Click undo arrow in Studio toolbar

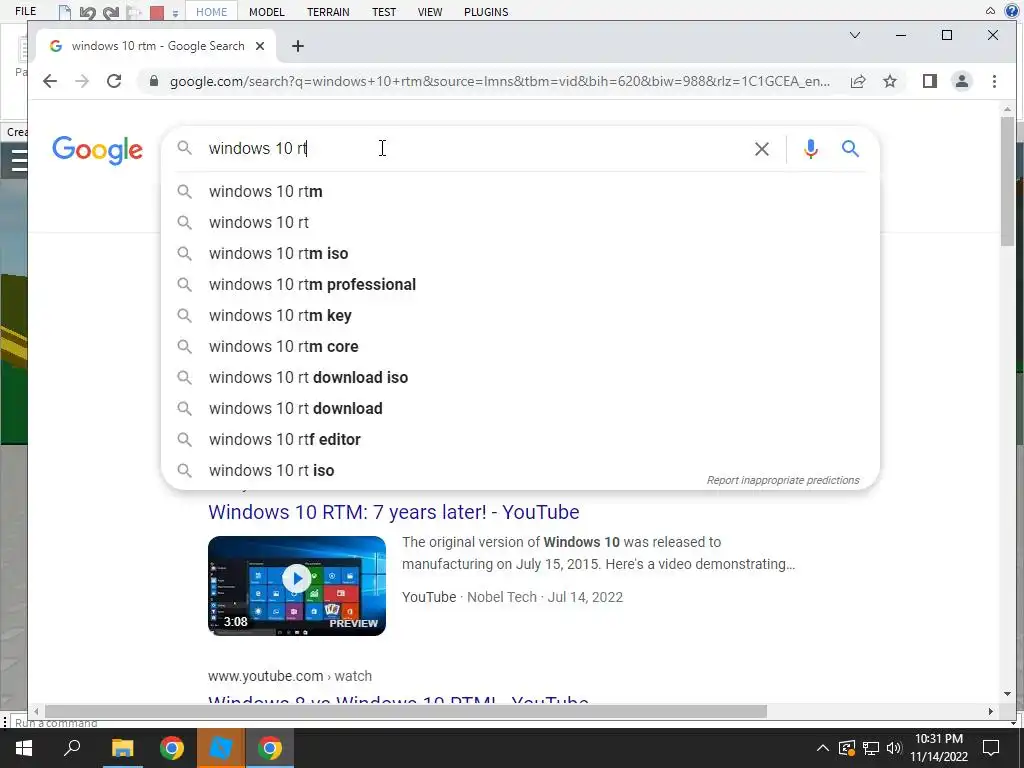point(88,12)
